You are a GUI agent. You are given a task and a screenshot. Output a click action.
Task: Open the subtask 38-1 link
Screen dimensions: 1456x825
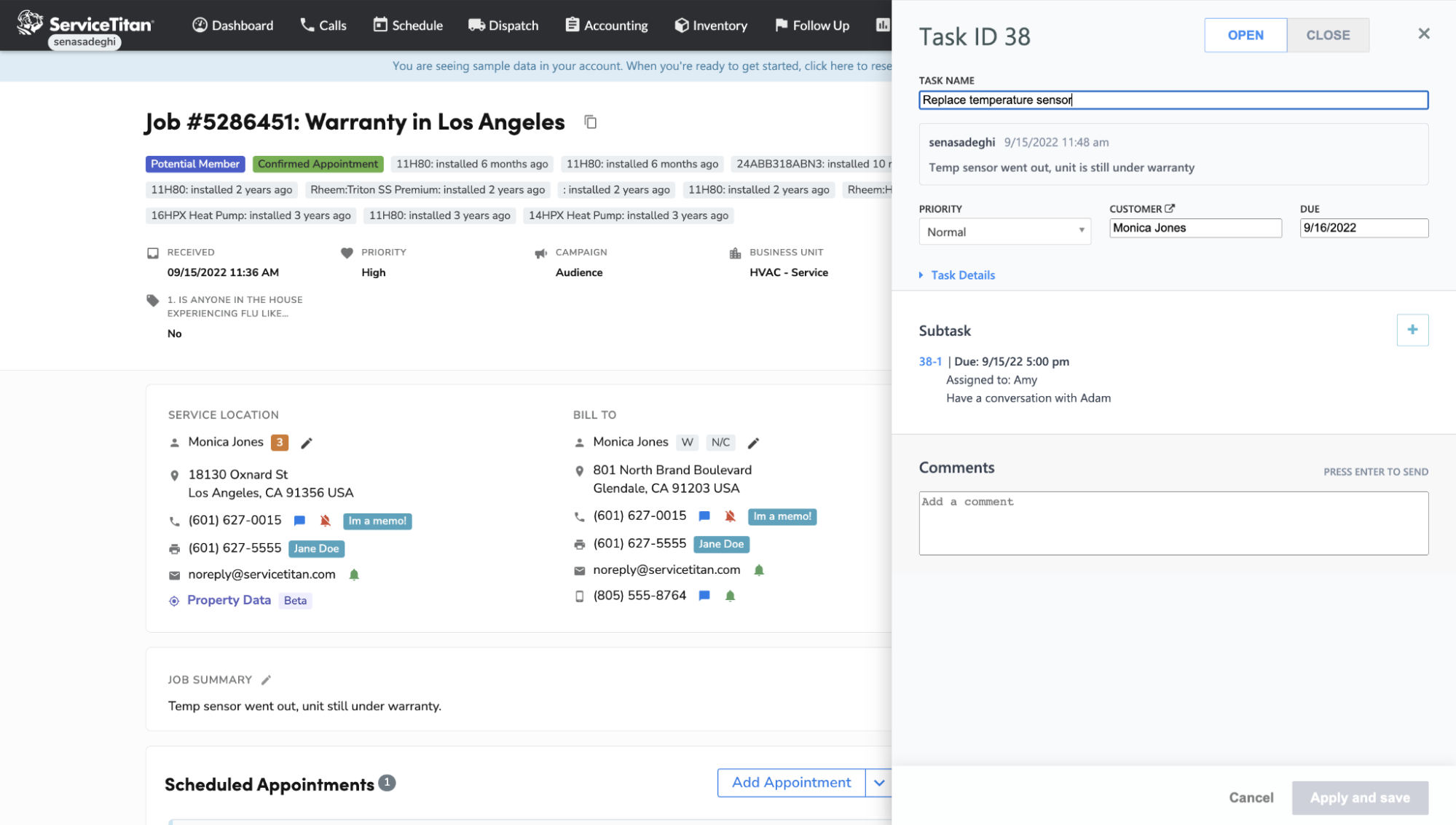point(929,362)
